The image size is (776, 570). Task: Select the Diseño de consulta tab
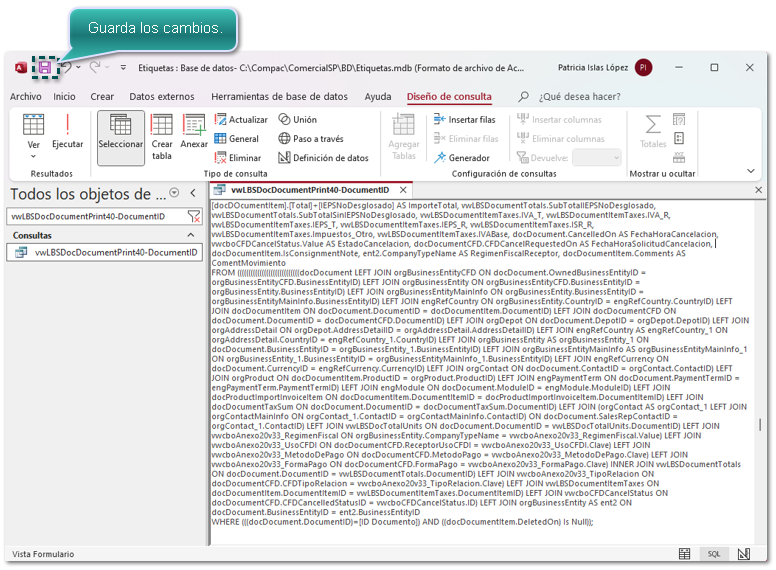point(449,96)
